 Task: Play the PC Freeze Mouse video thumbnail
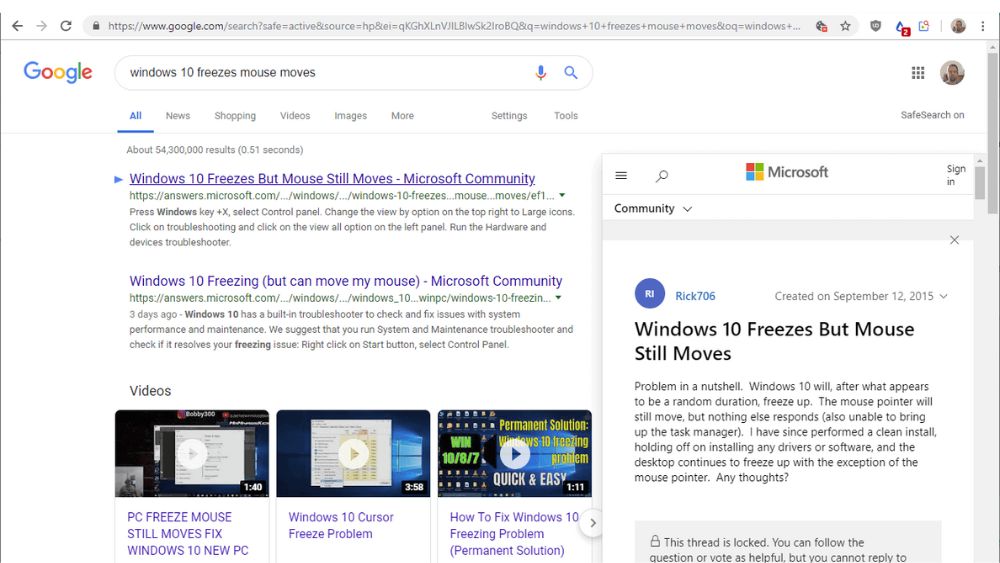pyautogui.click(x=192, y=453)
